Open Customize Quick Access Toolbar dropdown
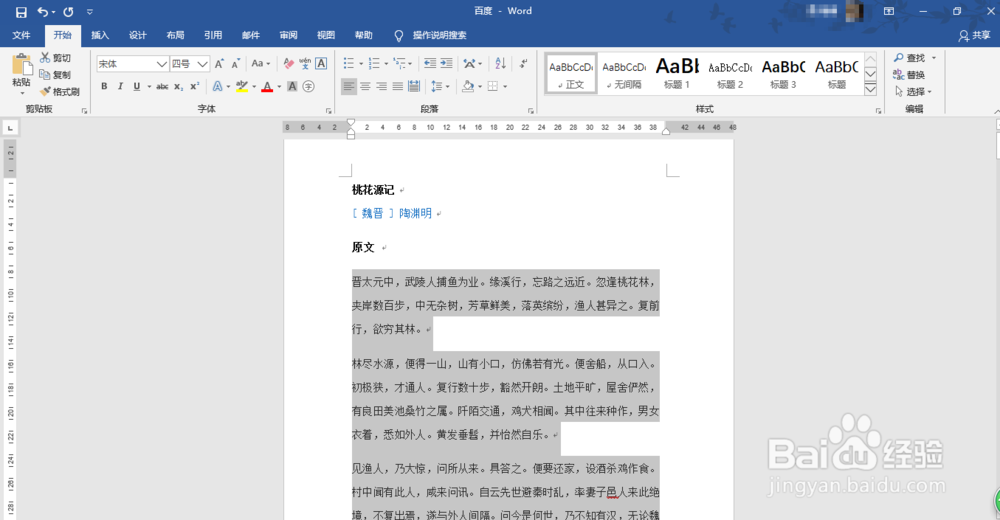The height and width of the screenshot is (520, 1000). (90, 11)
